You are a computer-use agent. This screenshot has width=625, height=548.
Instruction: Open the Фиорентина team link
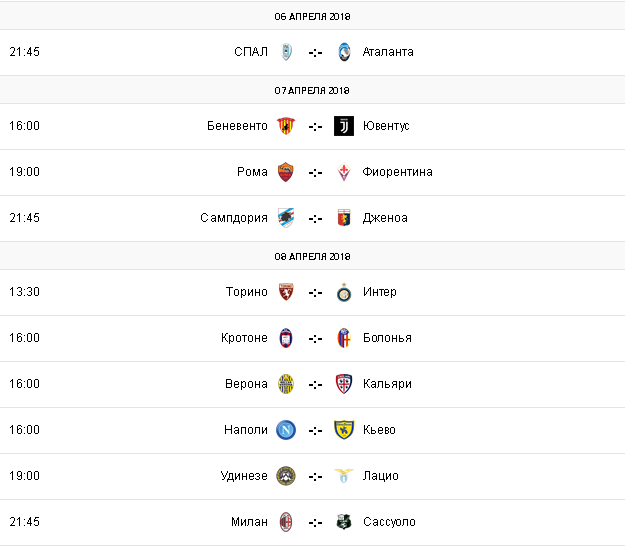[398, 172]
